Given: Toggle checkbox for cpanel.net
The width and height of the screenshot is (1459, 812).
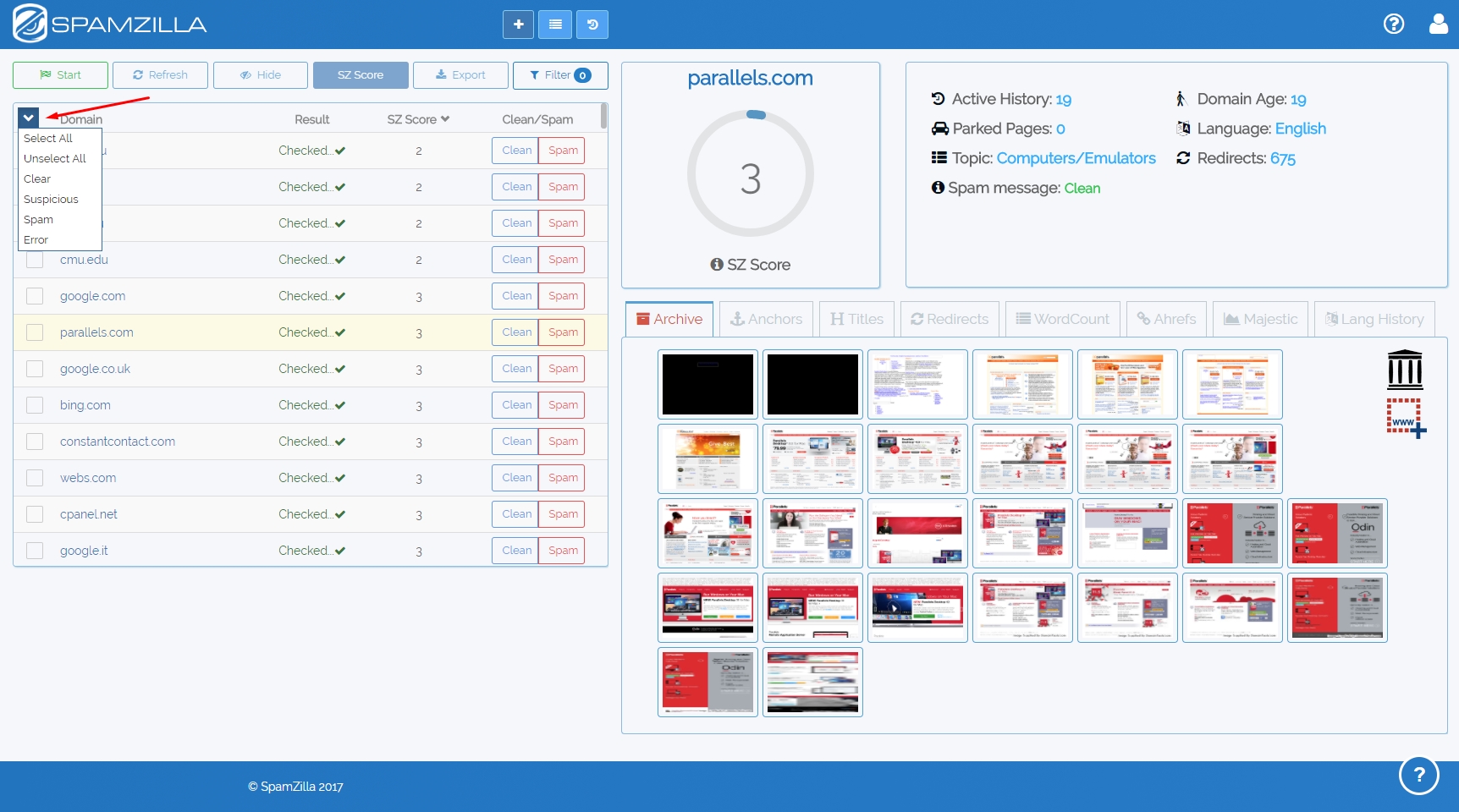Looking at the screenshot, I should tap(35, 514).
